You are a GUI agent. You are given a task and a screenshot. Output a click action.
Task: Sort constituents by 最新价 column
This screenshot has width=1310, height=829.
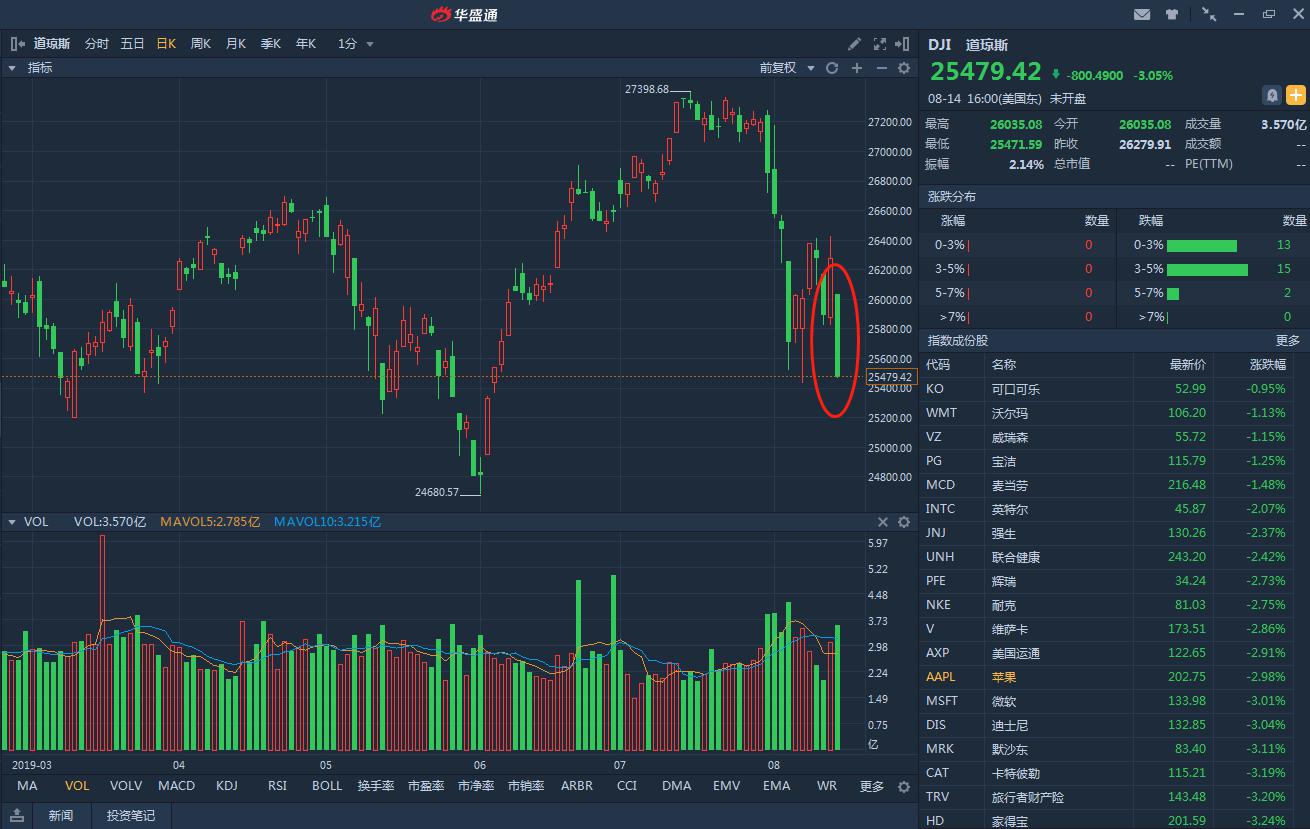[x=1188, y=365]
